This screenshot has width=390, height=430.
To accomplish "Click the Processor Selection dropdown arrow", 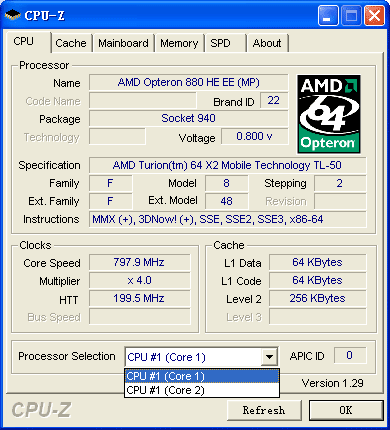I will coord(269,357).
